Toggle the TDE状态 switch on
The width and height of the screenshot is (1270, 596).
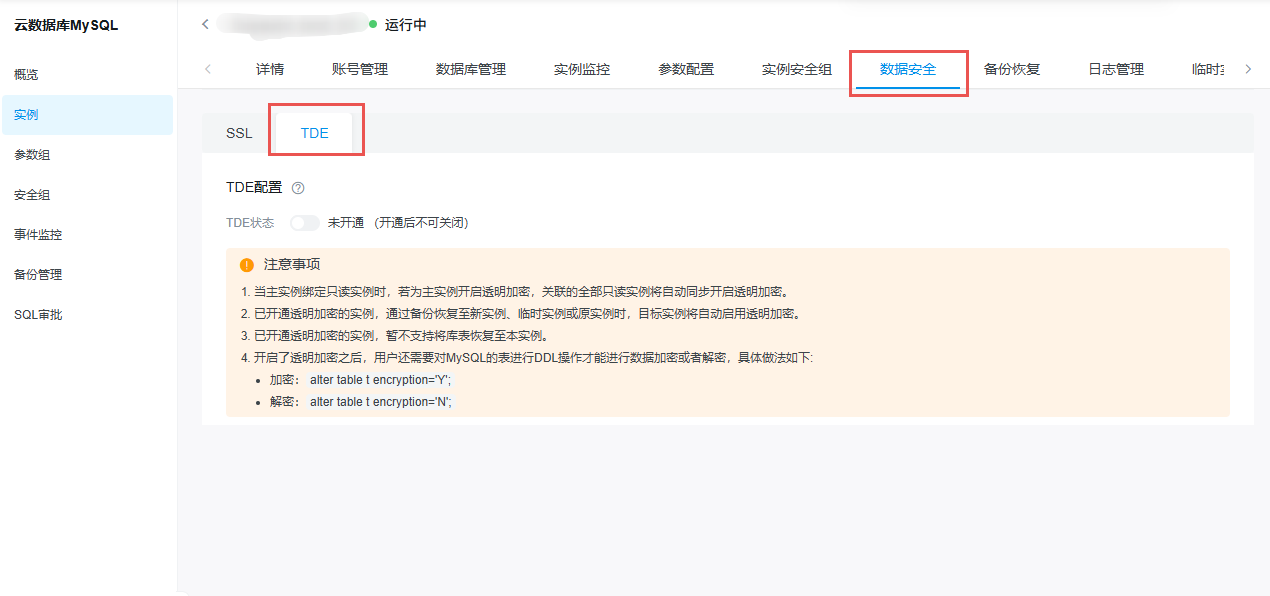305,223
